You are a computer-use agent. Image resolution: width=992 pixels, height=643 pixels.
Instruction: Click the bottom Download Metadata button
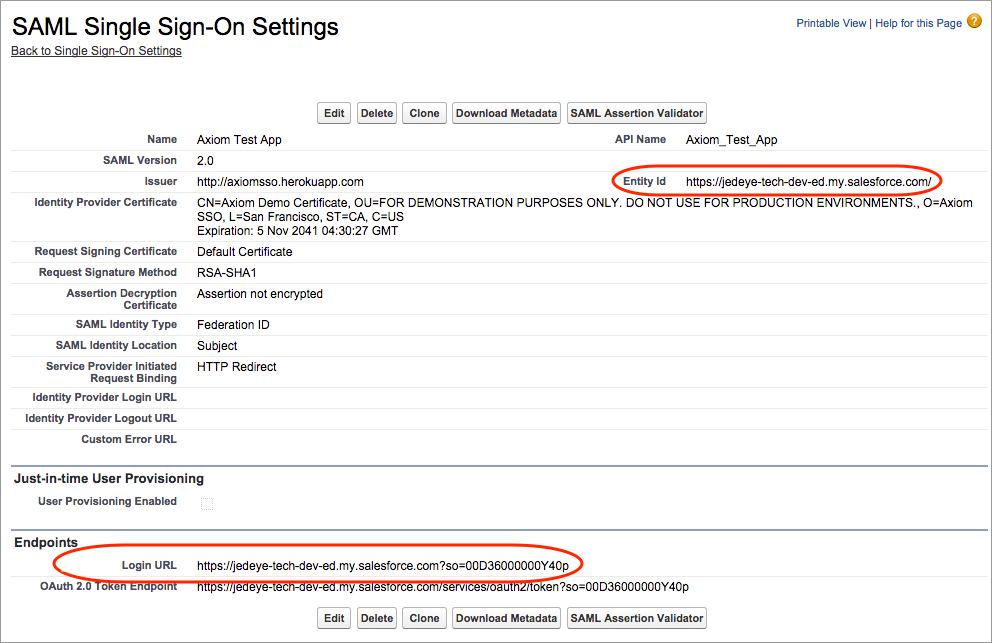tap(506, 618)
